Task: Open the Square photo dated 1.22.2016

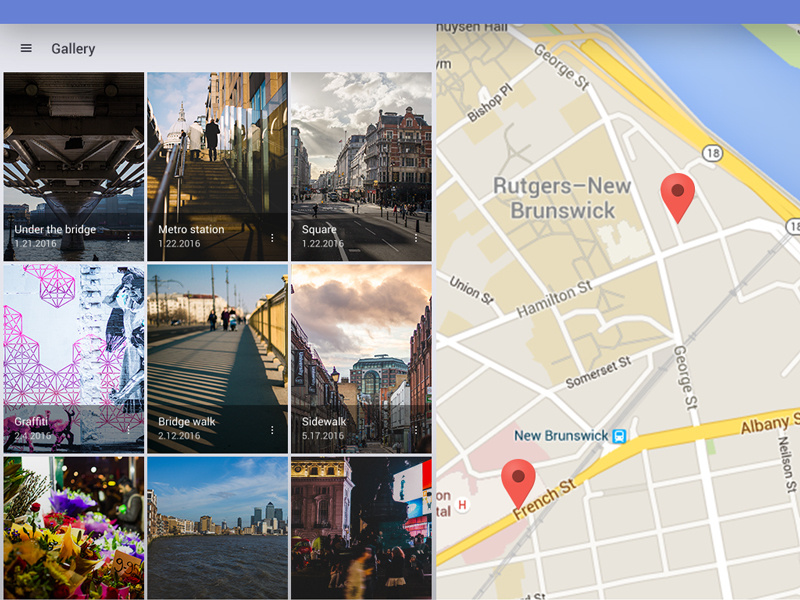Action: (x=360, y=150)
